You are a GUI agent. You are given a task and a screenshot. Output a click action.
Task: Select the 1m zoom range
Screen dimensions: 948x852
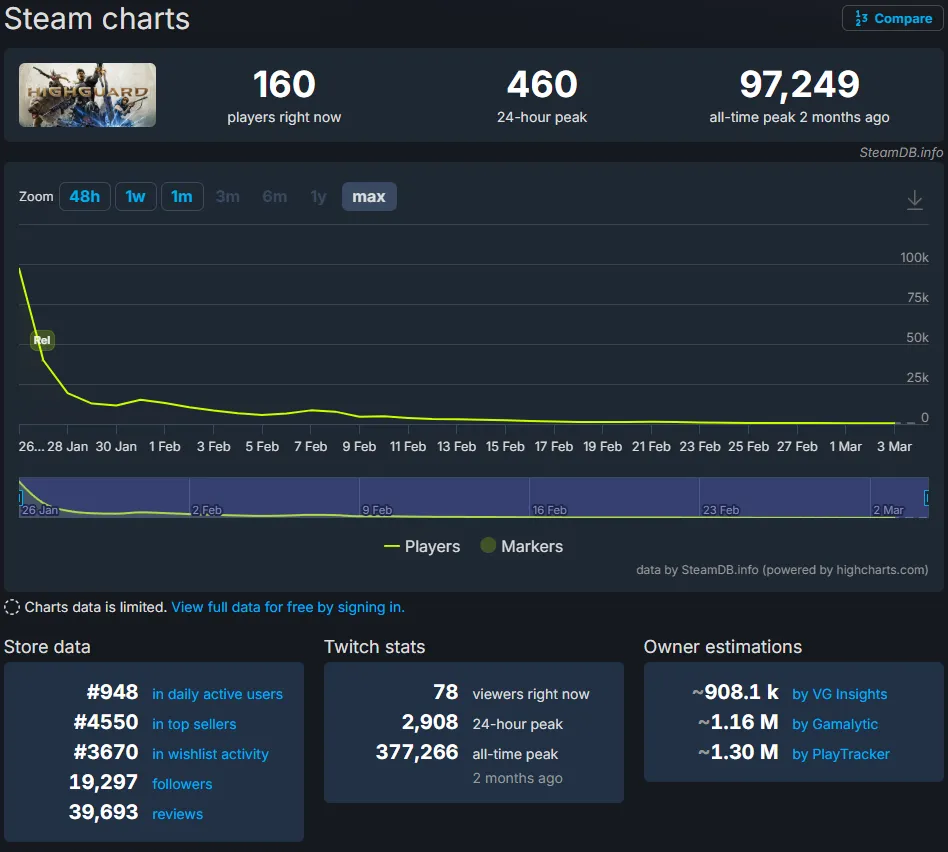click(x=181, y=197)
